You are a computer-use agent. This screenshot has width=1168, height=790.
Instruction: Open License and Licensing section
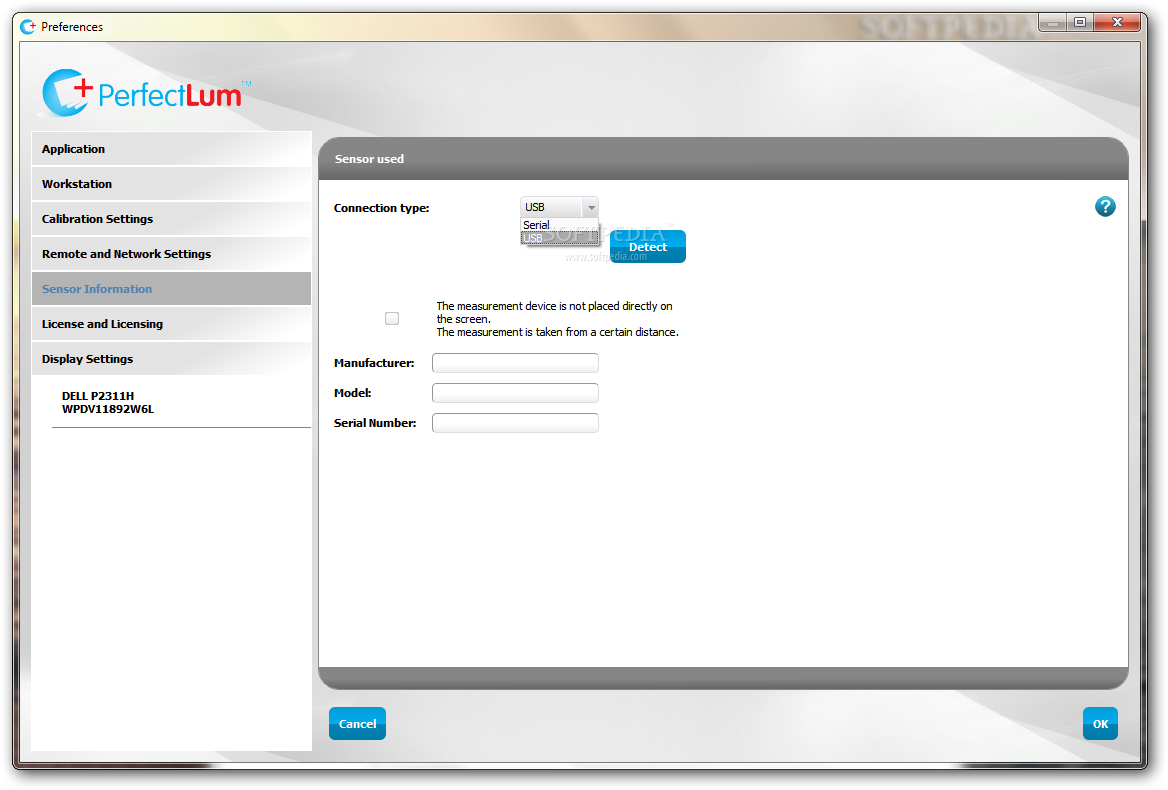(171, 324)
